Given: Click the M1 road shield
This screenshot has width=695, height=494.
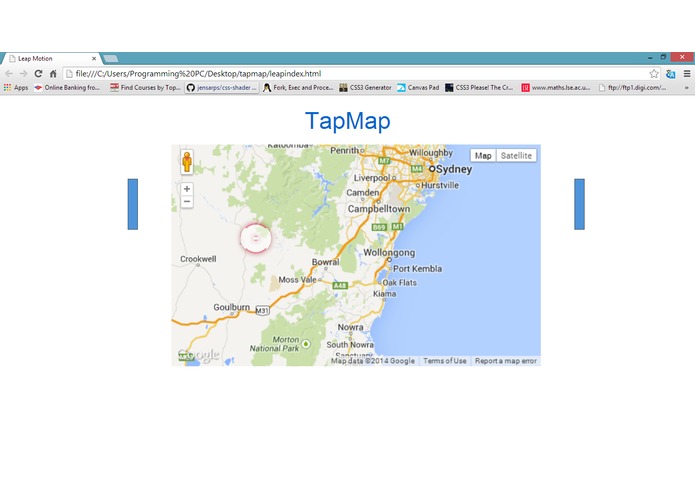Looking at the screenshot, I should click(x=397, y=226).
